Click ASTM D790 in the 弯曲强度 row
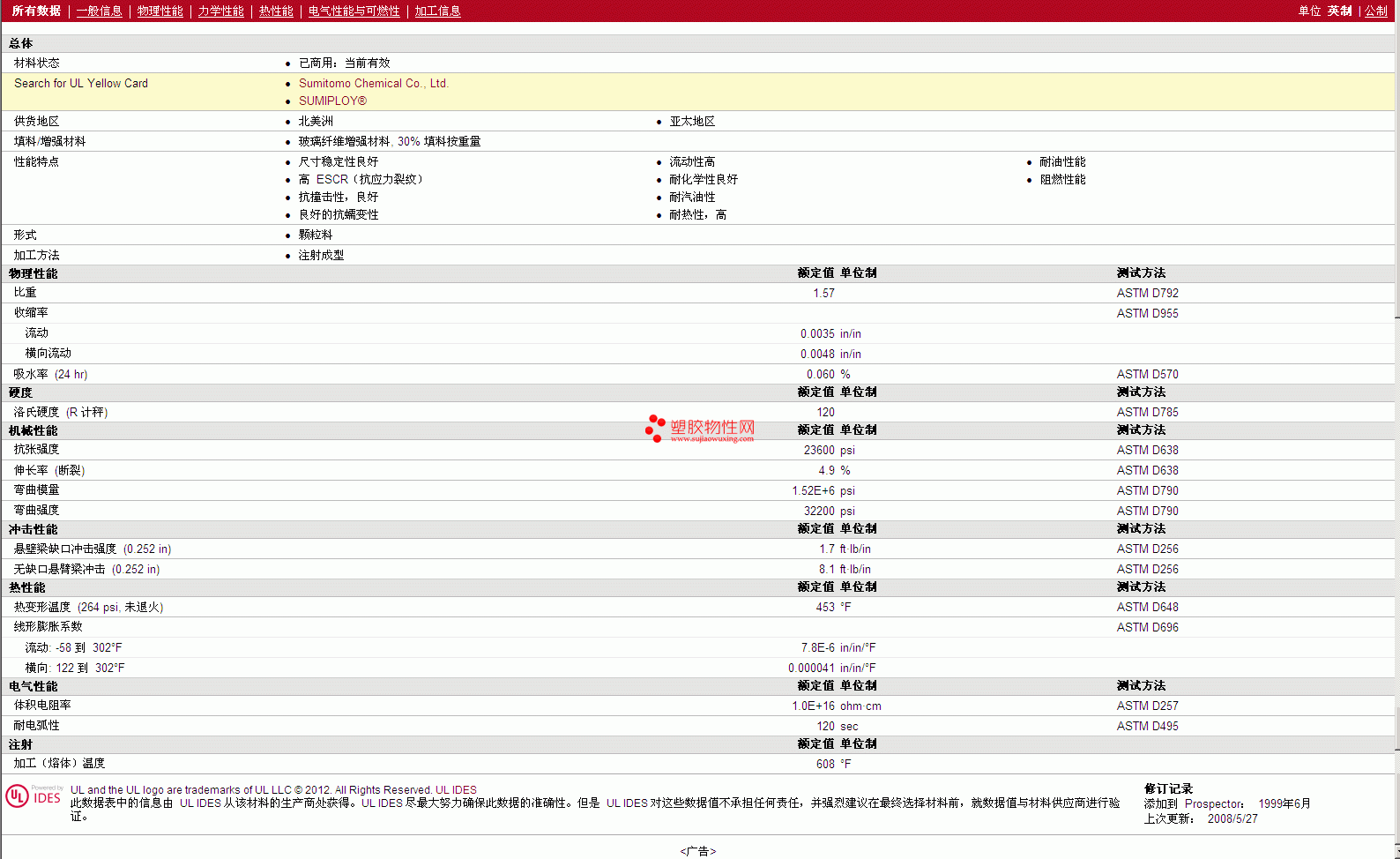The height and width of the screenshot is (859, 1400). 1147,511
